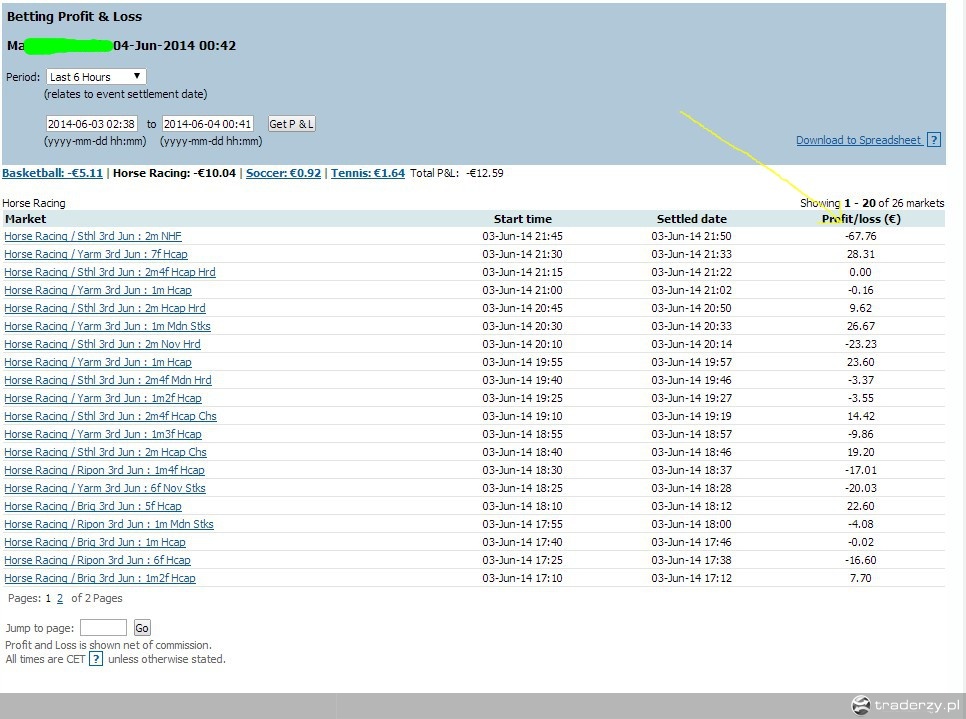Select the settled date 03-Jun-14 18:37
The width and height of the screenshot is (966, 719).
point(691,470)
